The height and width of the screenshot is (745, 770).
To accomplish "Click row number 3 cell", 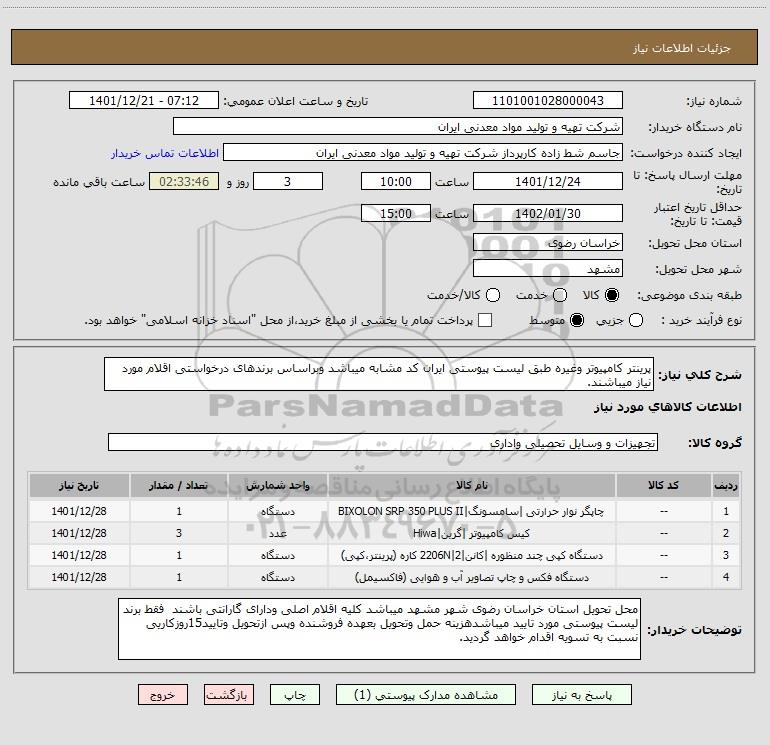I will pos(726,555).
